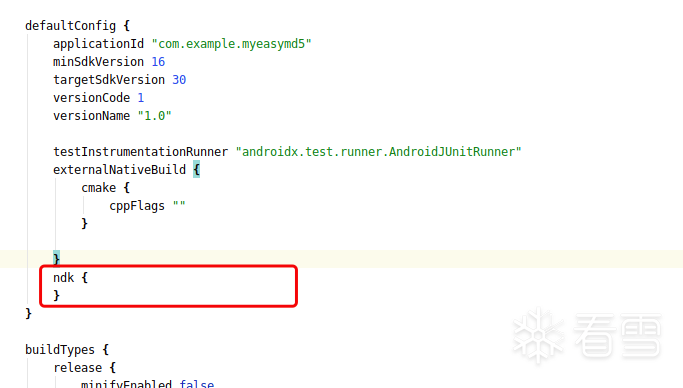Click the "androidx.test.runner.AndroidJUnitRunner" string

coord(379,152)
